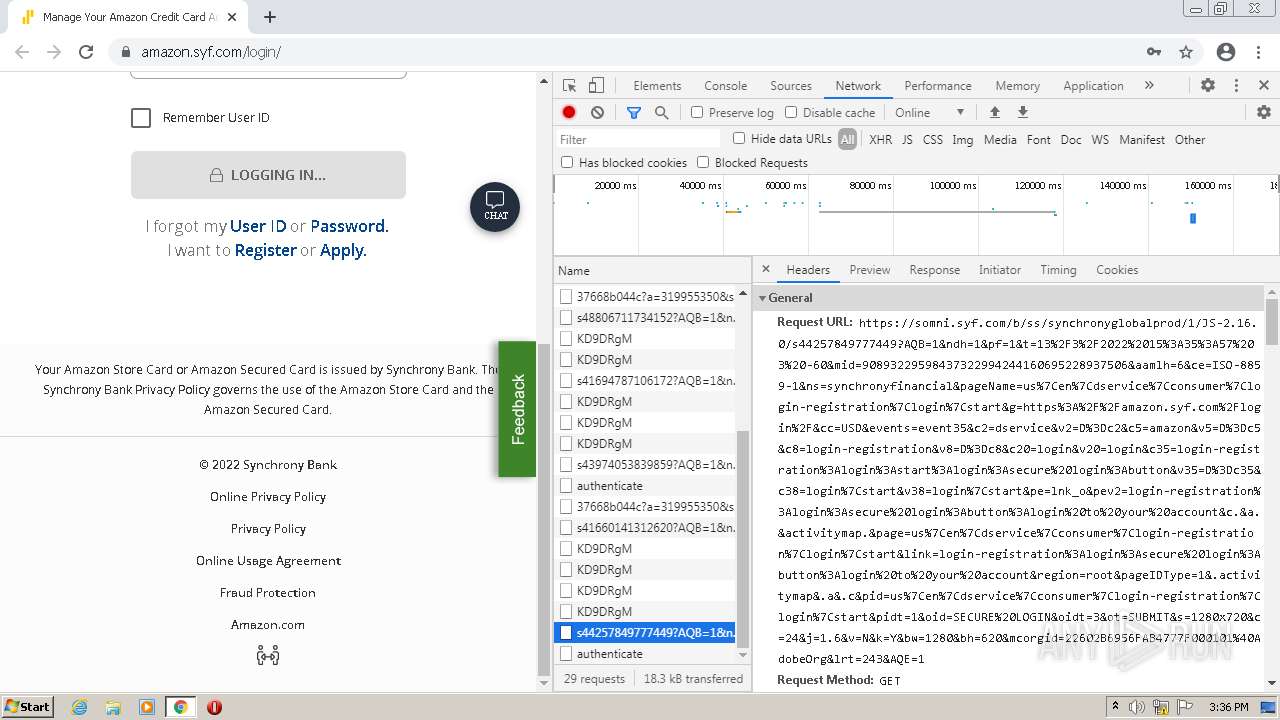Select the inspect element picker icon
This screenshot has height=720, width=1280.
pos(569,86)
